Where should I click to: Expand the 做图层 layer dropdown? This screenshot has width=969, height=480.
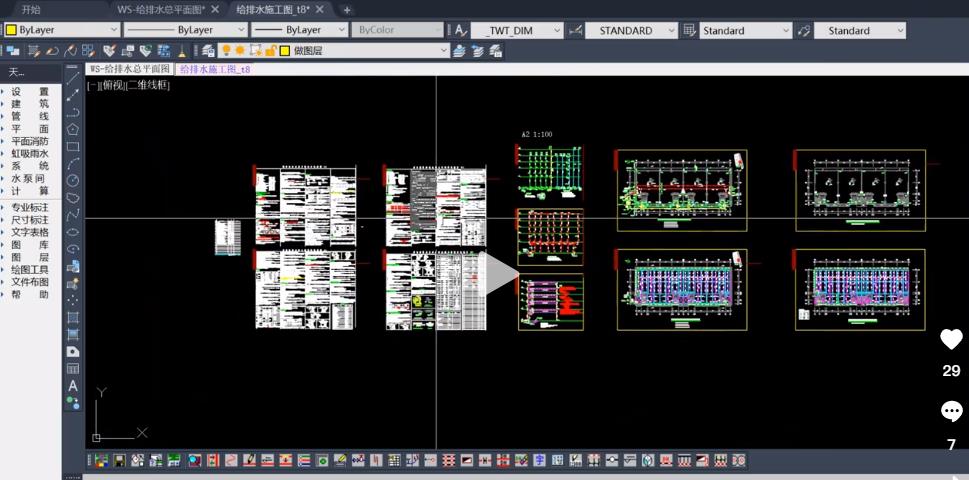point(444,50)
